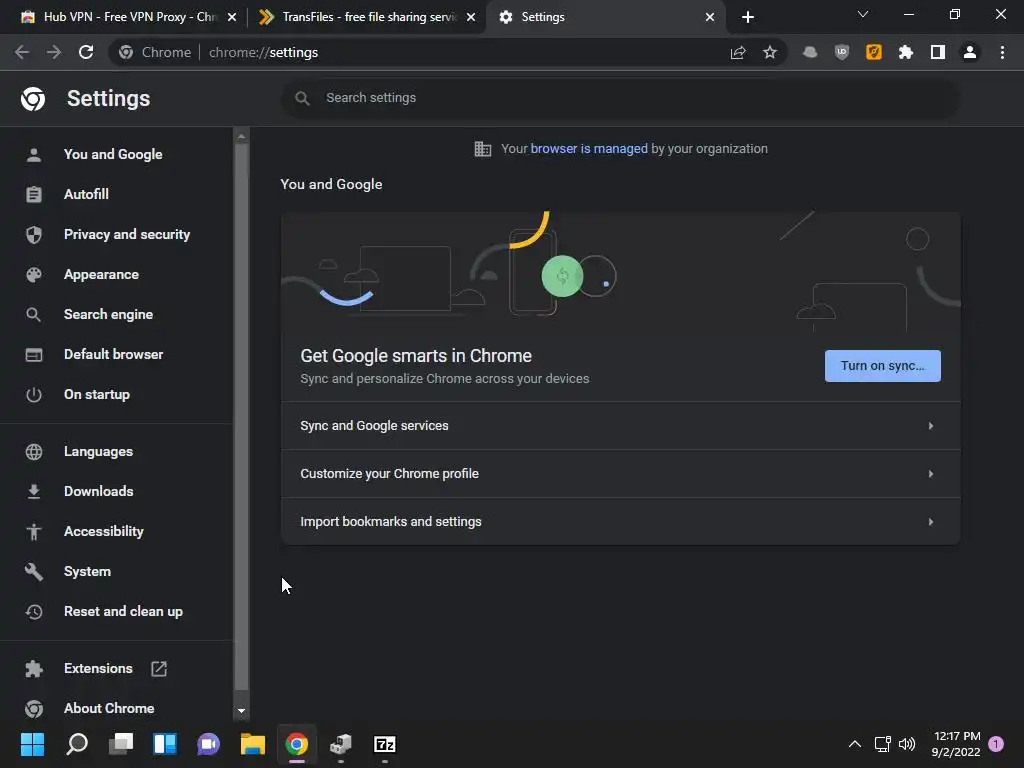Follow the 'browser is managed' link
Screen dimensions: 1024x768
coord(589,149)
